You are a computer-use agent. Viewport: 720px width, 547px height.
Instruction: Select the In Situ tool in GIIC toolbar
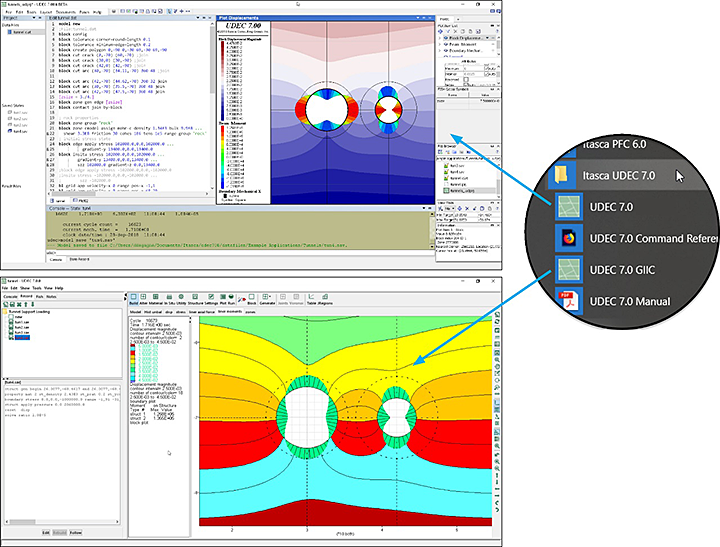pos(169,299)
